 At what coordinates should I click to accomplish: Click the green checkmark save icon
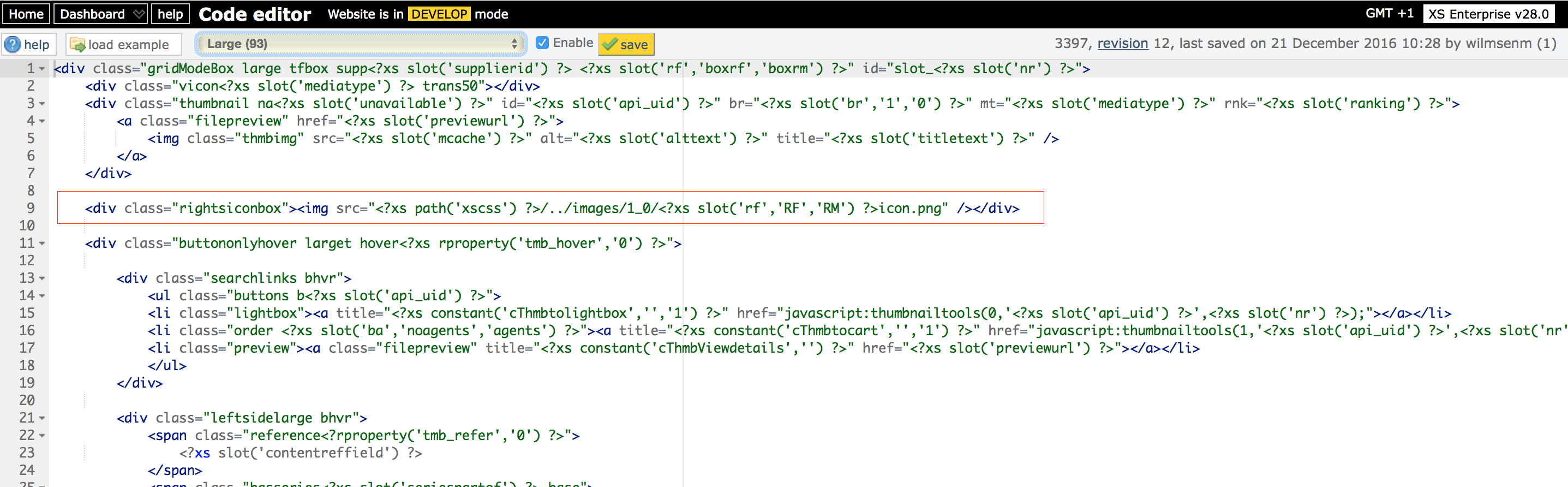[610, 44]
